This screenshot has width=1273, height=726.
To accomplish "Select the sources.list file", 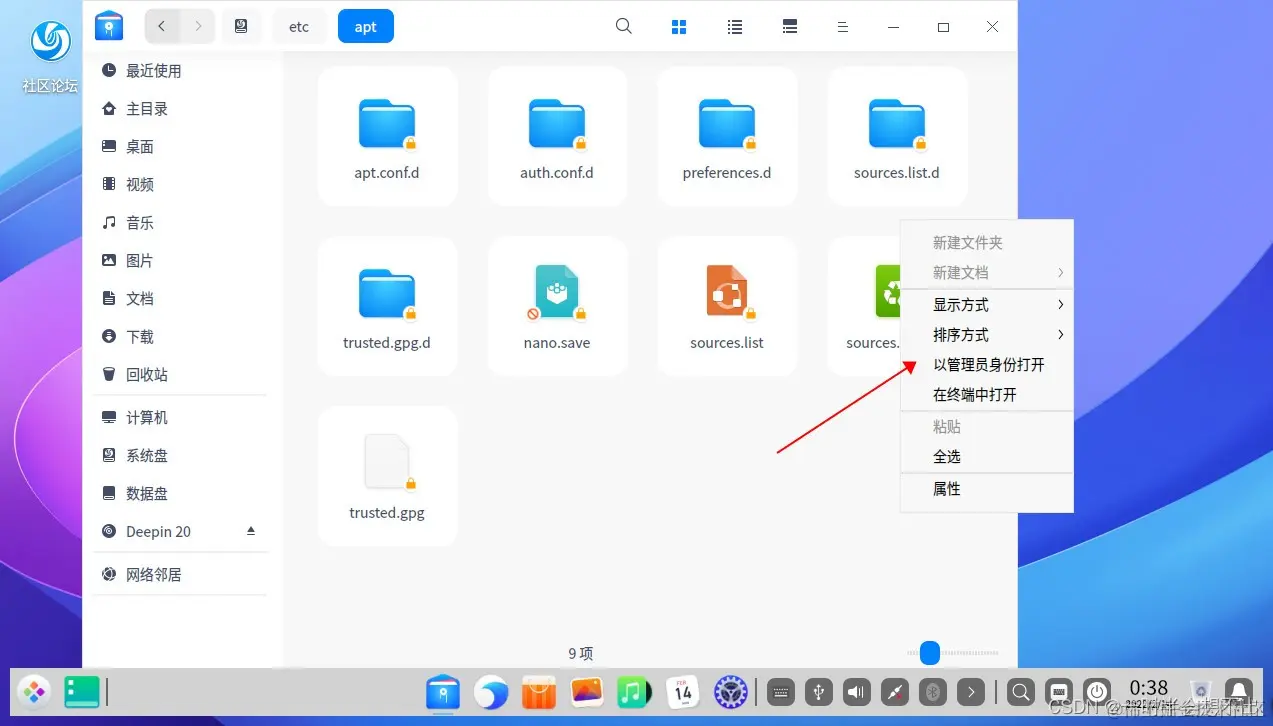I will click(727, 307).
